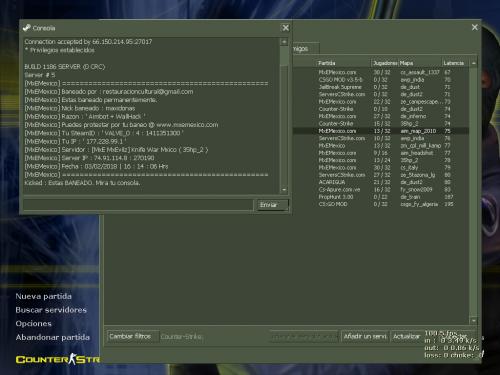The image size is (500, 375).
Task: Open Buscar servidores from main menu
Action: pos(51,310)
